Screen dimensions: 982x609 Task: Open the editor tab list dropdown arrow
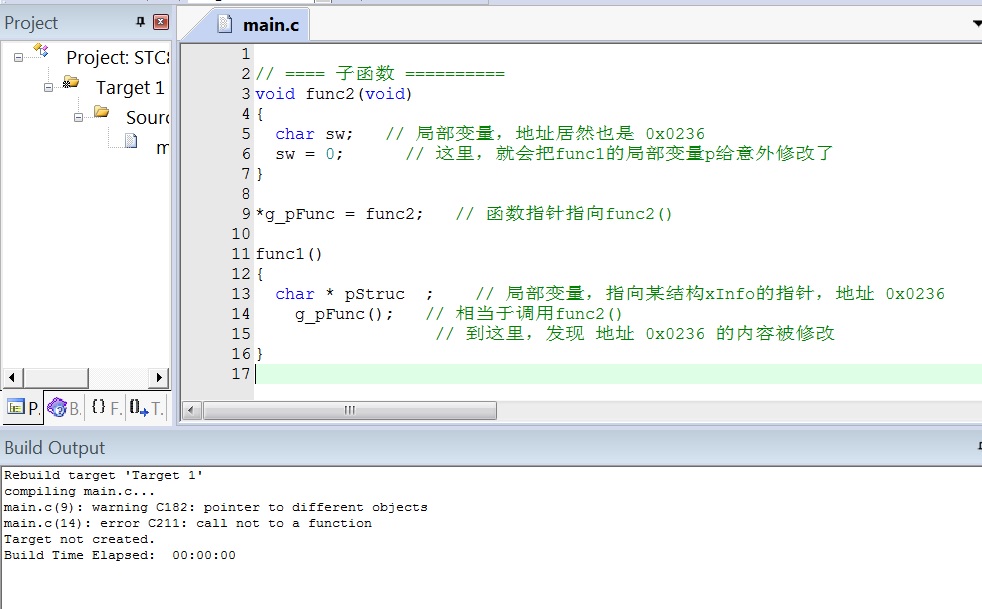click(x=976, y=23)
